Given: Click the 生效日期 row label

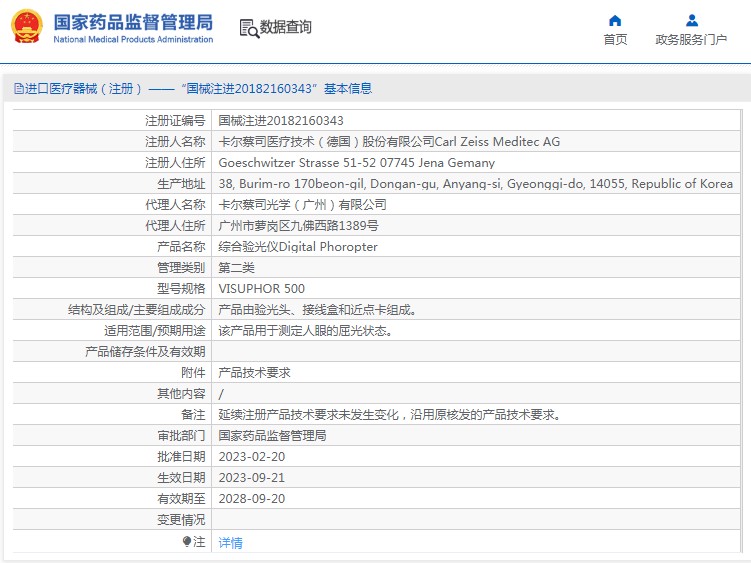Looking at the screenshot, I should 181,478.
